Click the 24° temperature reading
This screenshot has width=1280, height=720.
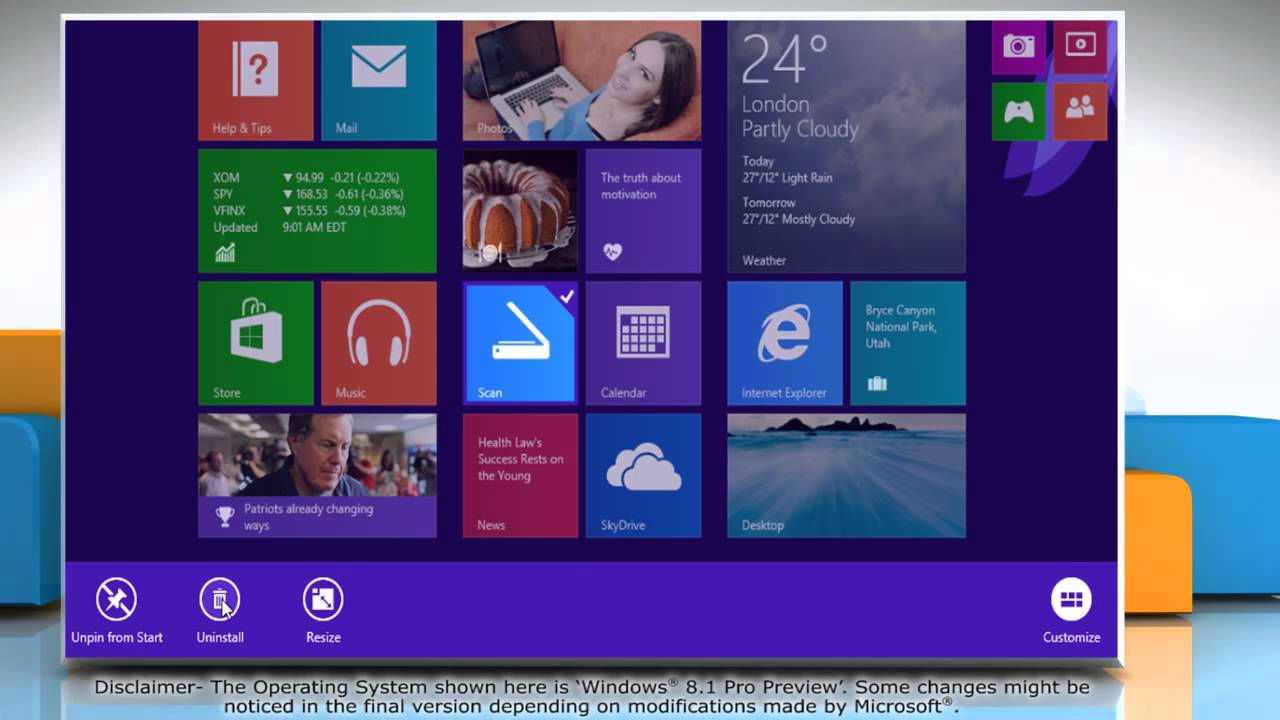[x=785, y=60]
